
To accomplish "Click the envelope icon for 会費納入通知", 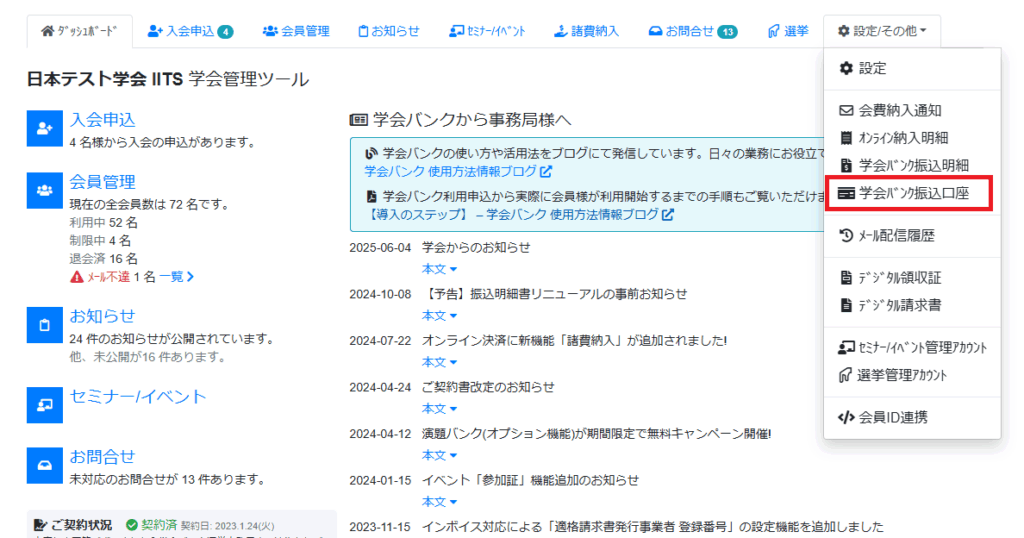I will pos(846,111).
